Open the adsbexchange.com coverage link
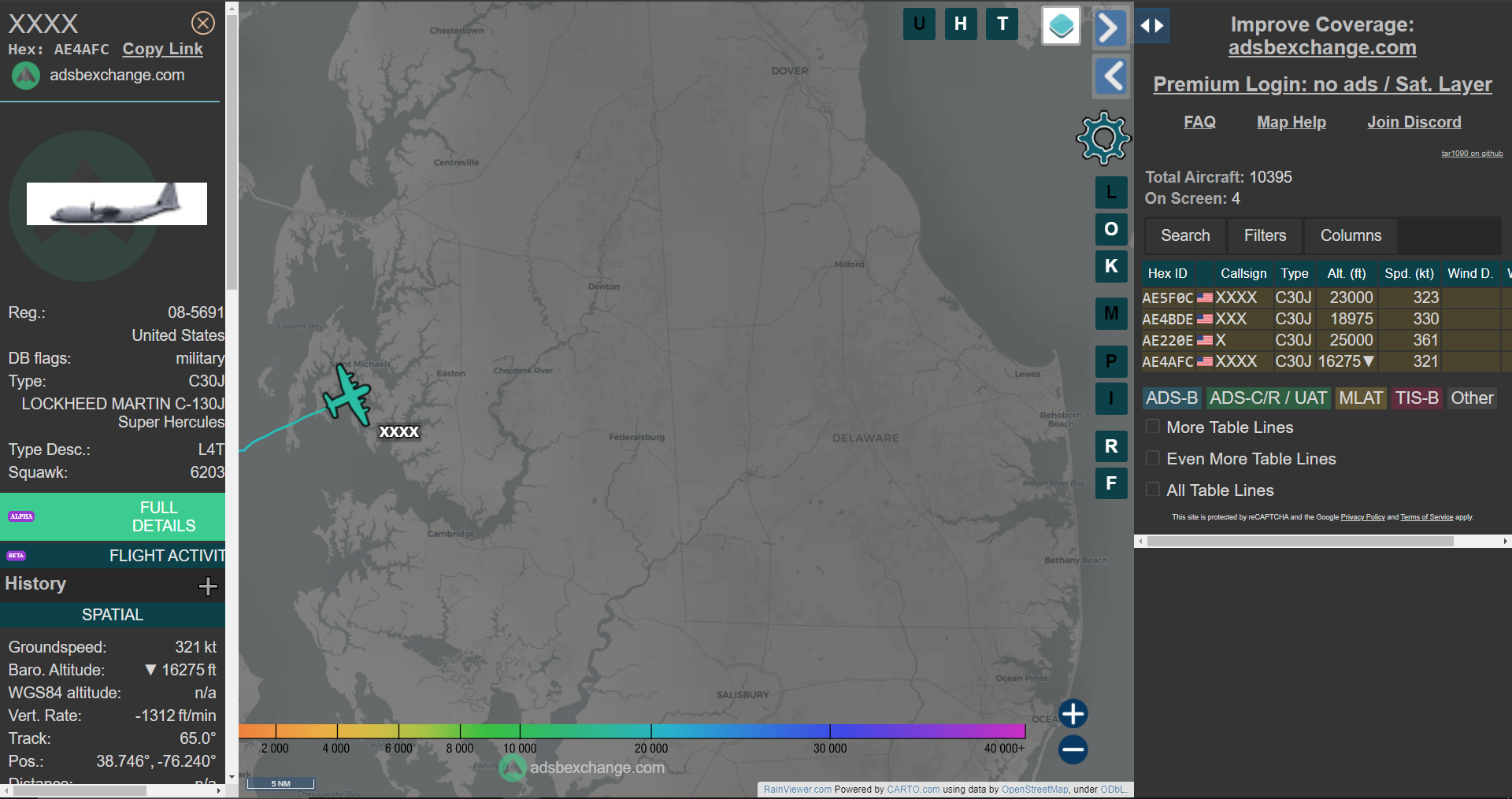Screen dimensions: 1512x799 [x=1322, y=48]
